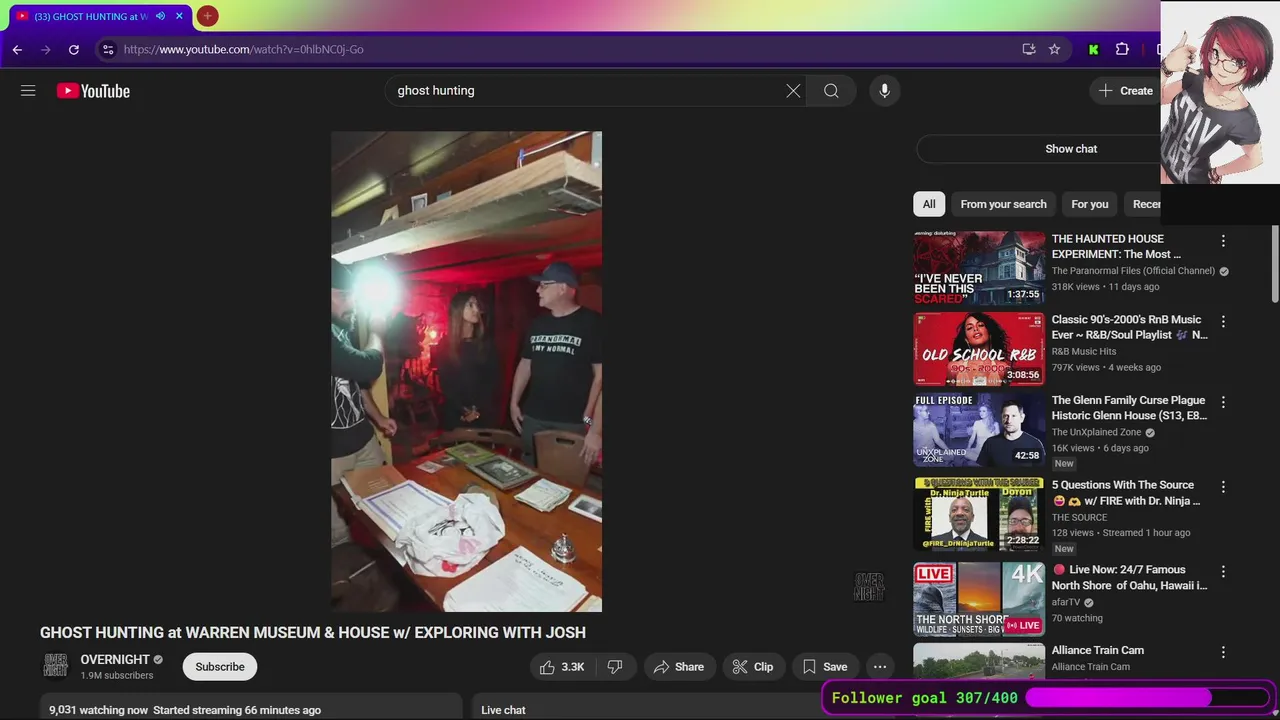Start voice search with the microphone icon
Screen dimensions: 1280x720
tap(884, 91)
